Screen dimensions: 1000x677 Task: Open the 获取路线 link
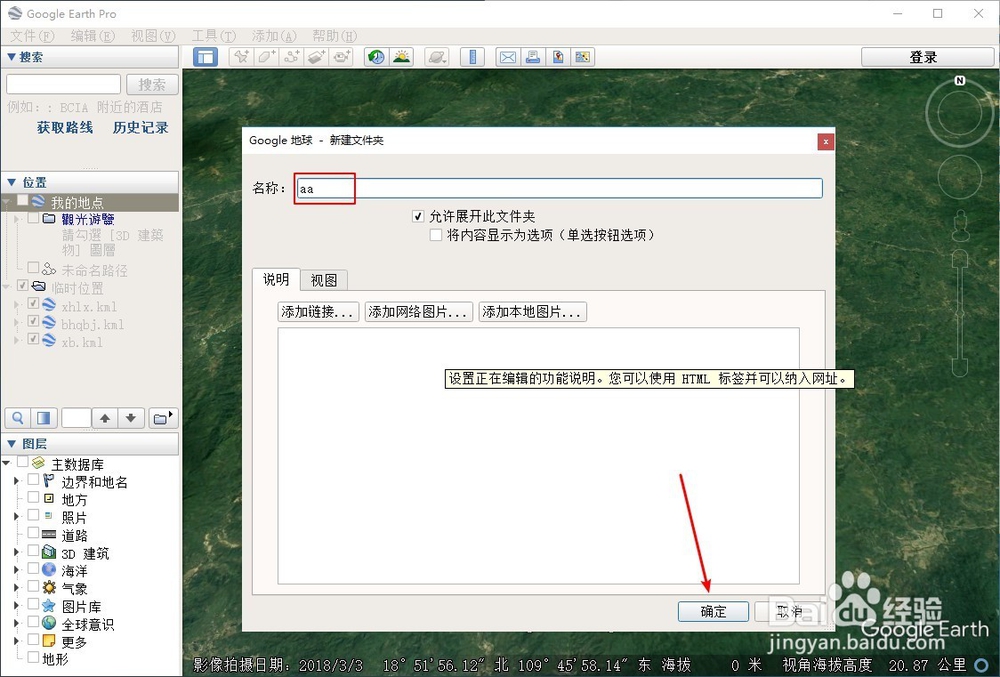[x=64, y=127]
